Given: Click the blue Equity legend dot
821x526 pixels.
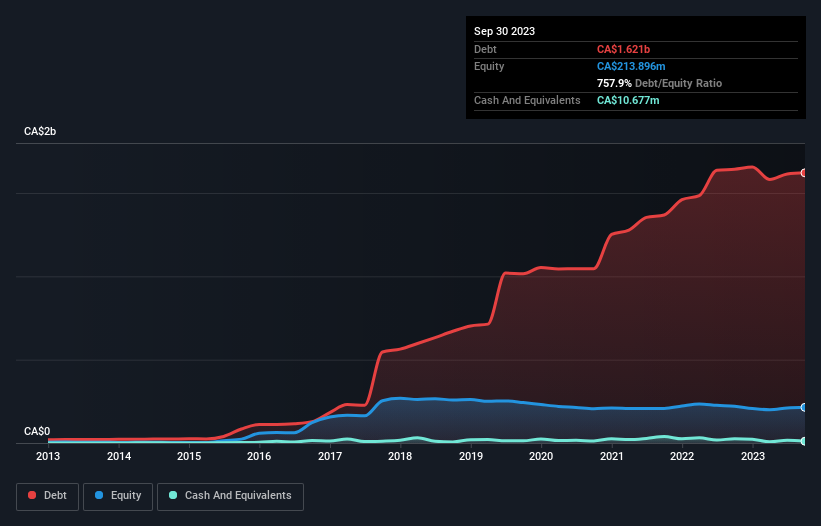Looking at the screenshot, I should (x=99, y=495).
